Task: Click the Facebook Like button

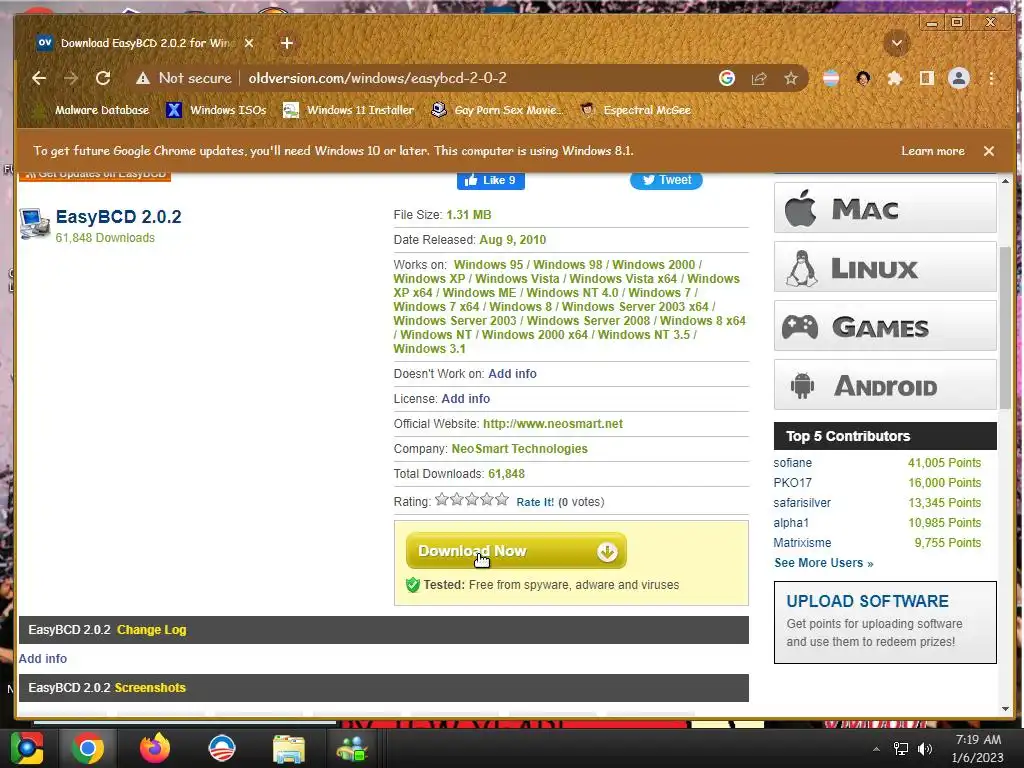Action: tap(491, 180)
